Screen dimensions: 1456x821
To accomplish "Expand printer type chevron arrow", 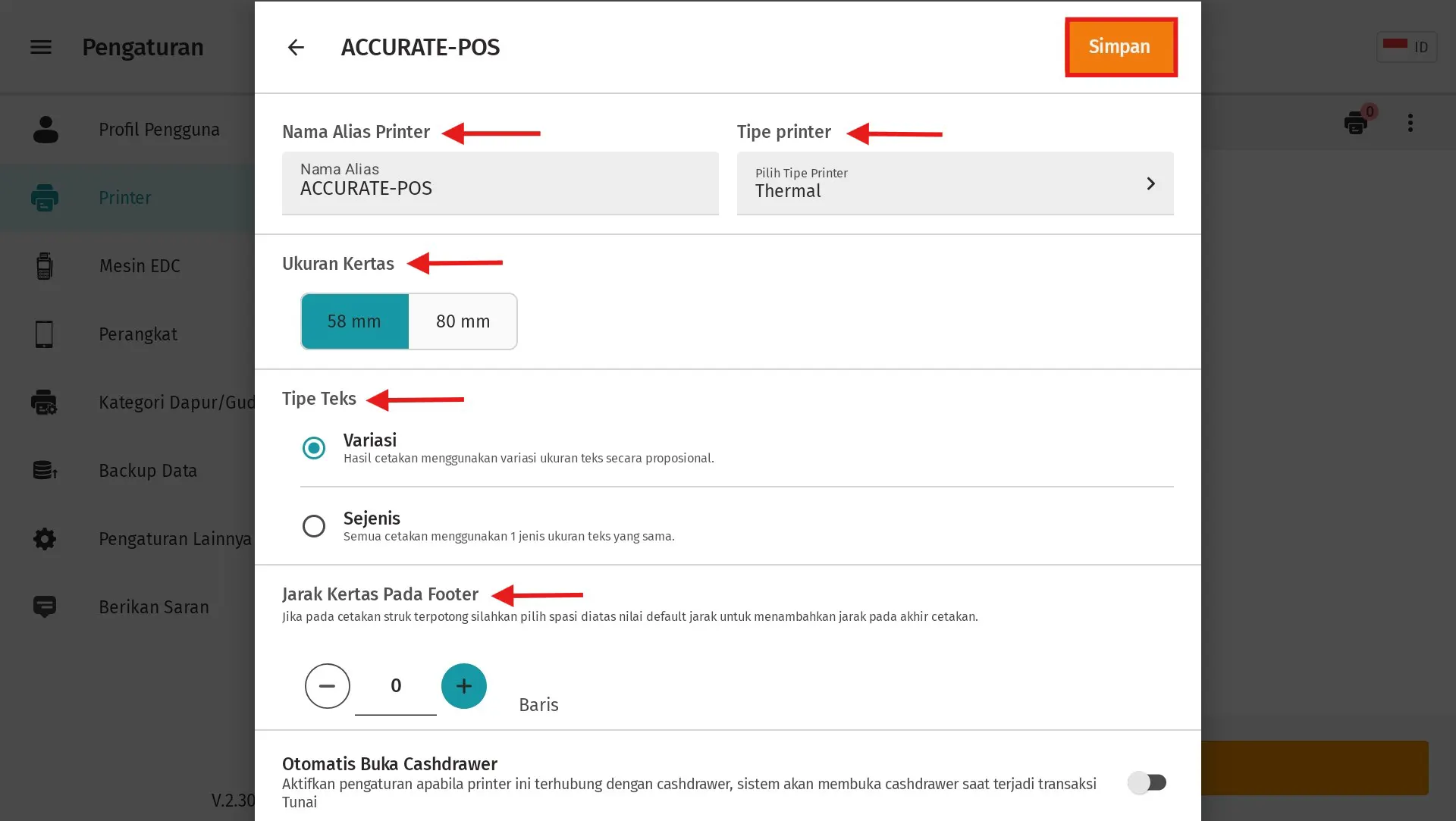I will point(1150,183).
